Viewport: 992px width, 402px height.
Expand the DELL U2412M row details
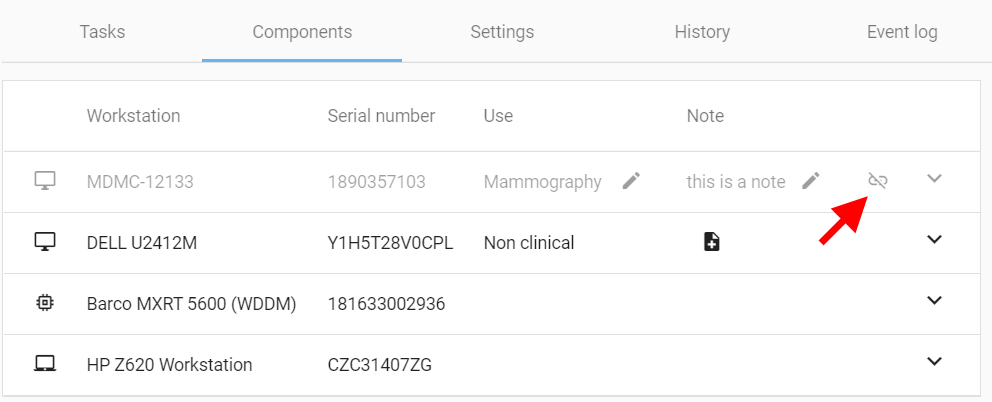(934, 239)
